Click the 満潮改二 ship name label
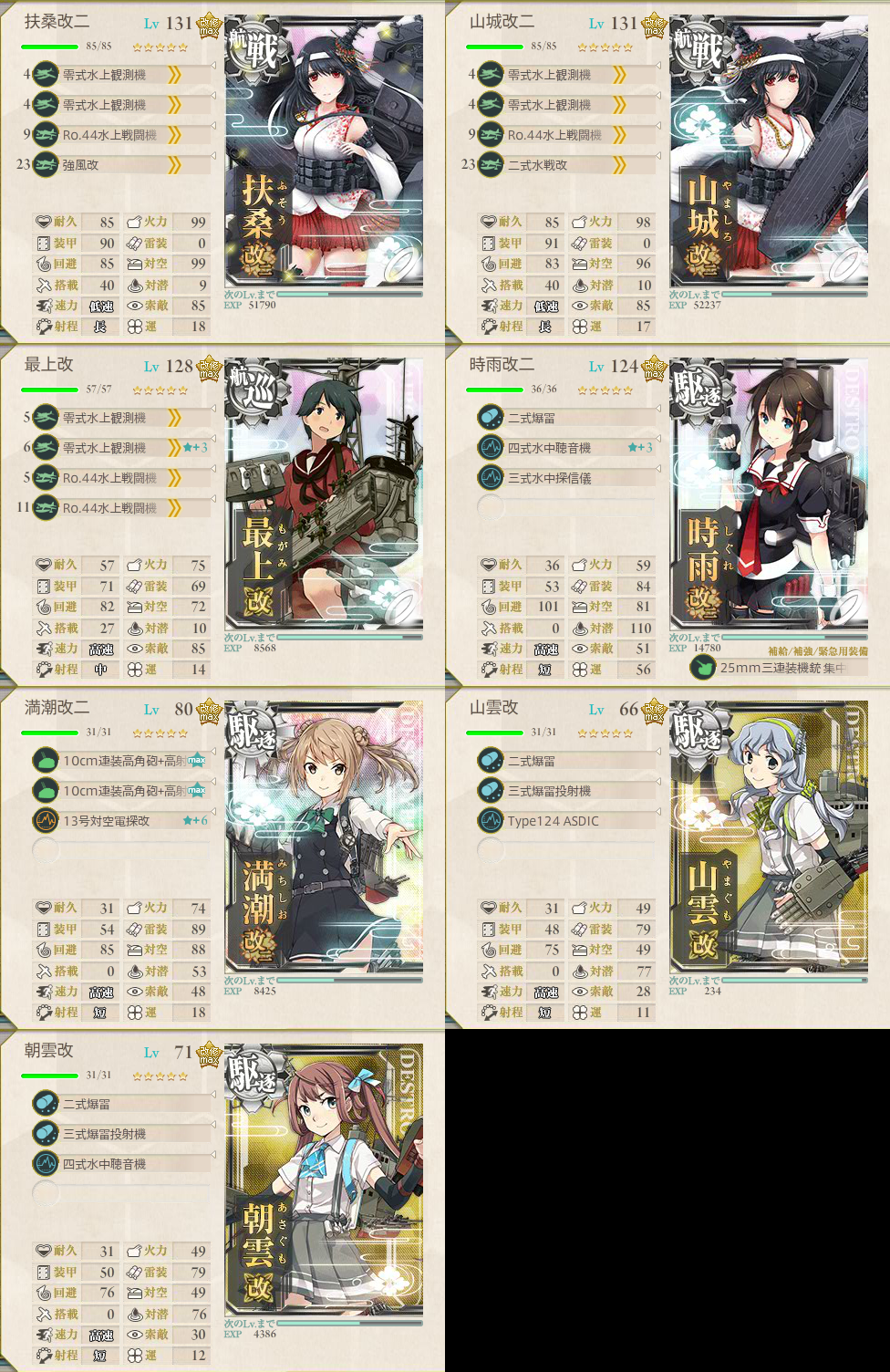Image resolution: width=890 pixels, height=1372 pixels. 57,707
